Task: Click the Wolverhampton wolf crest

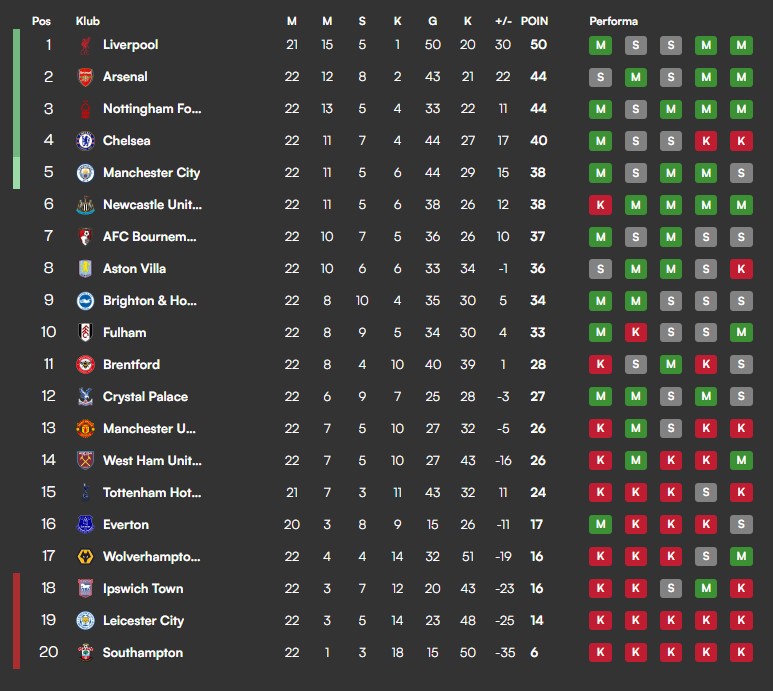Action: pyautogui.click(x=85, y=557)
